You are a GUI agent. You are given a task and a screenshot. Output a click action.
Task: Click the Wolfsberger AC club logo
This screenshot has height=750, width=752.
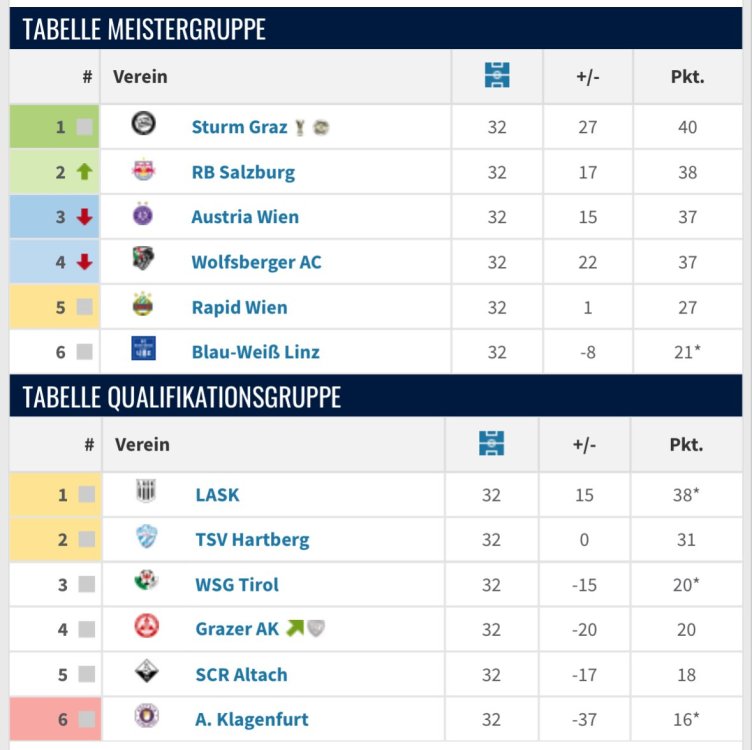(144, 260)
